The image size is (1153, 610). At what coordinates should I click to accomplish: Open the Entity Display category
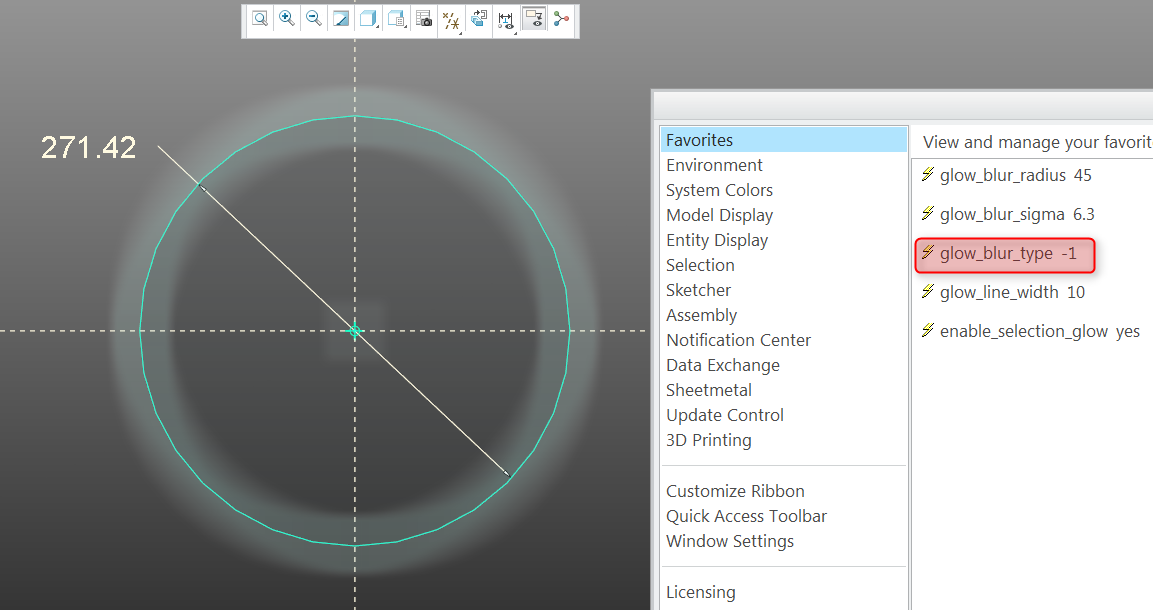[717, 240]
